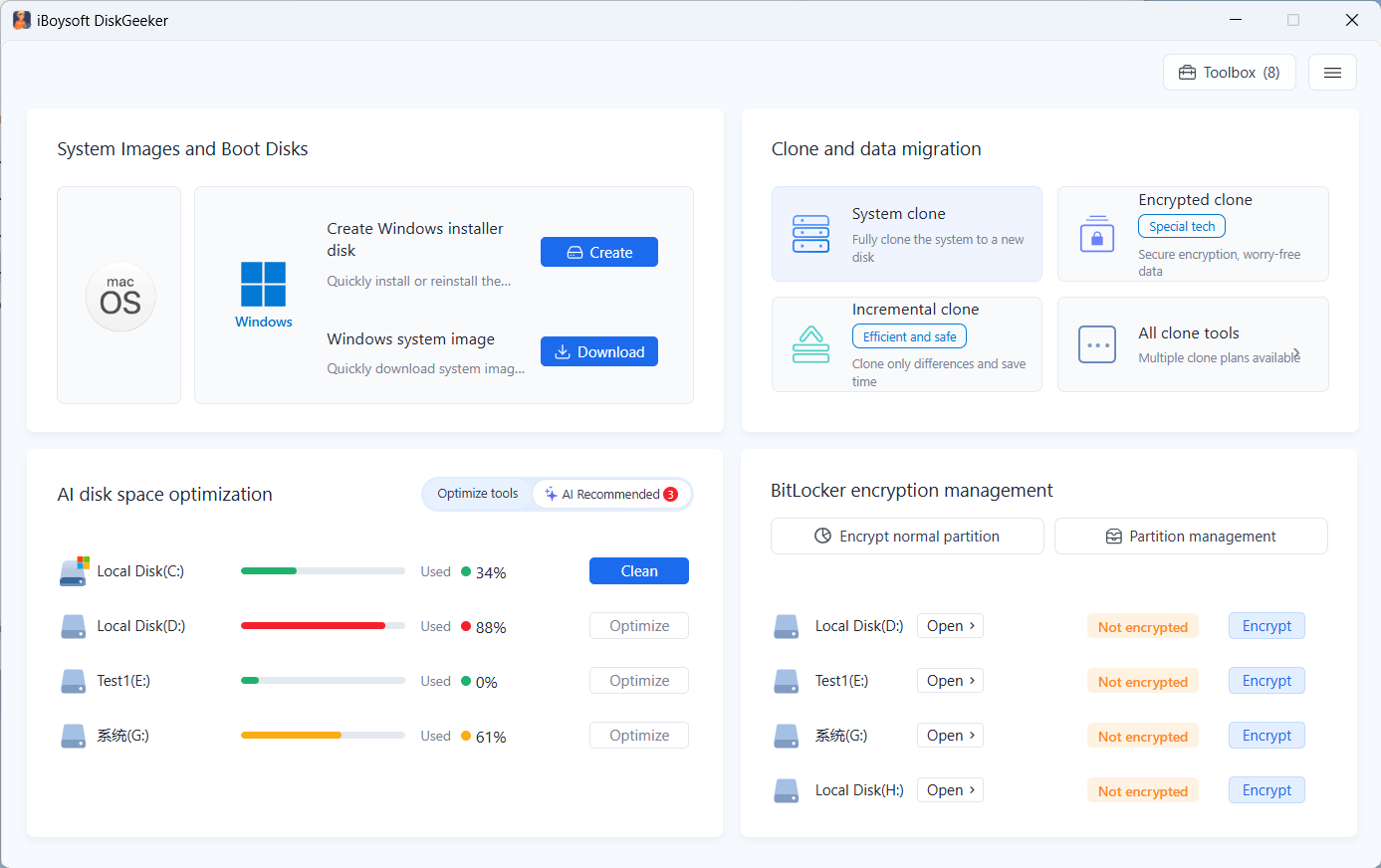The image size is (1381, 868).
Task: Click the Toolbox briefcase icon
Action: tap(1187, 73)
